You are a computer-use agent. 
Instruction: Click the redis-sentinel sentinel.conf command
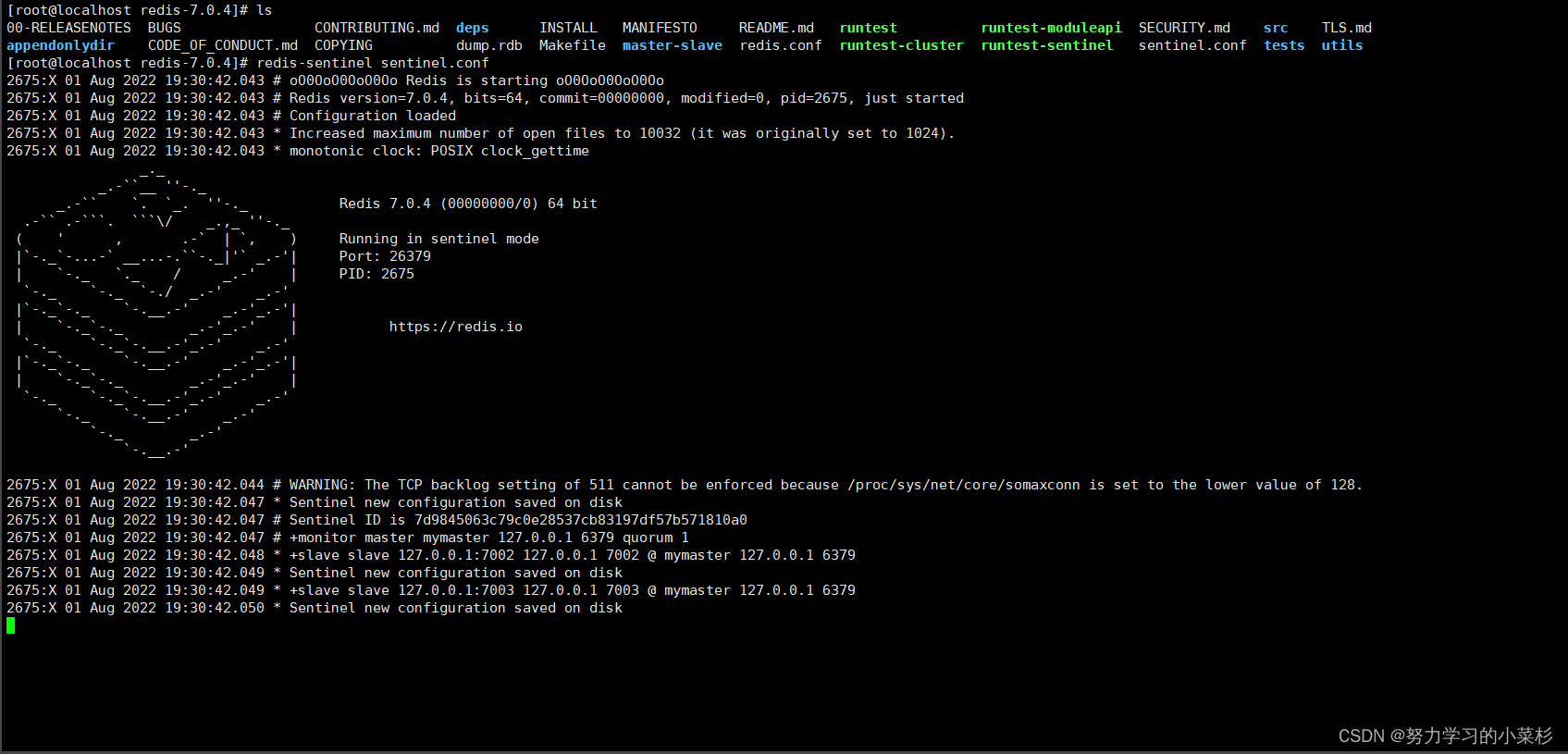373,63
